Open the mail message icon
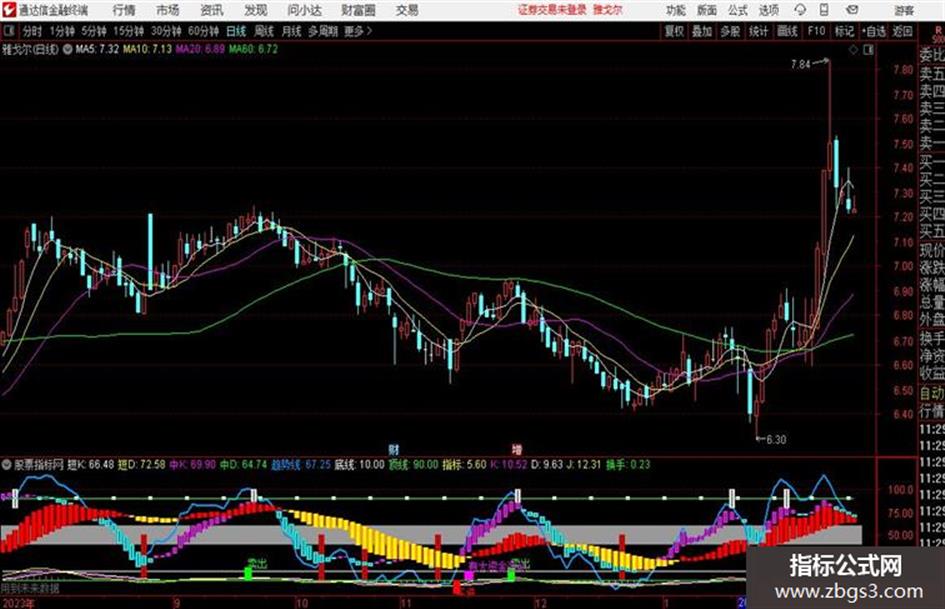The image size is (945, 609). [852, 10]
